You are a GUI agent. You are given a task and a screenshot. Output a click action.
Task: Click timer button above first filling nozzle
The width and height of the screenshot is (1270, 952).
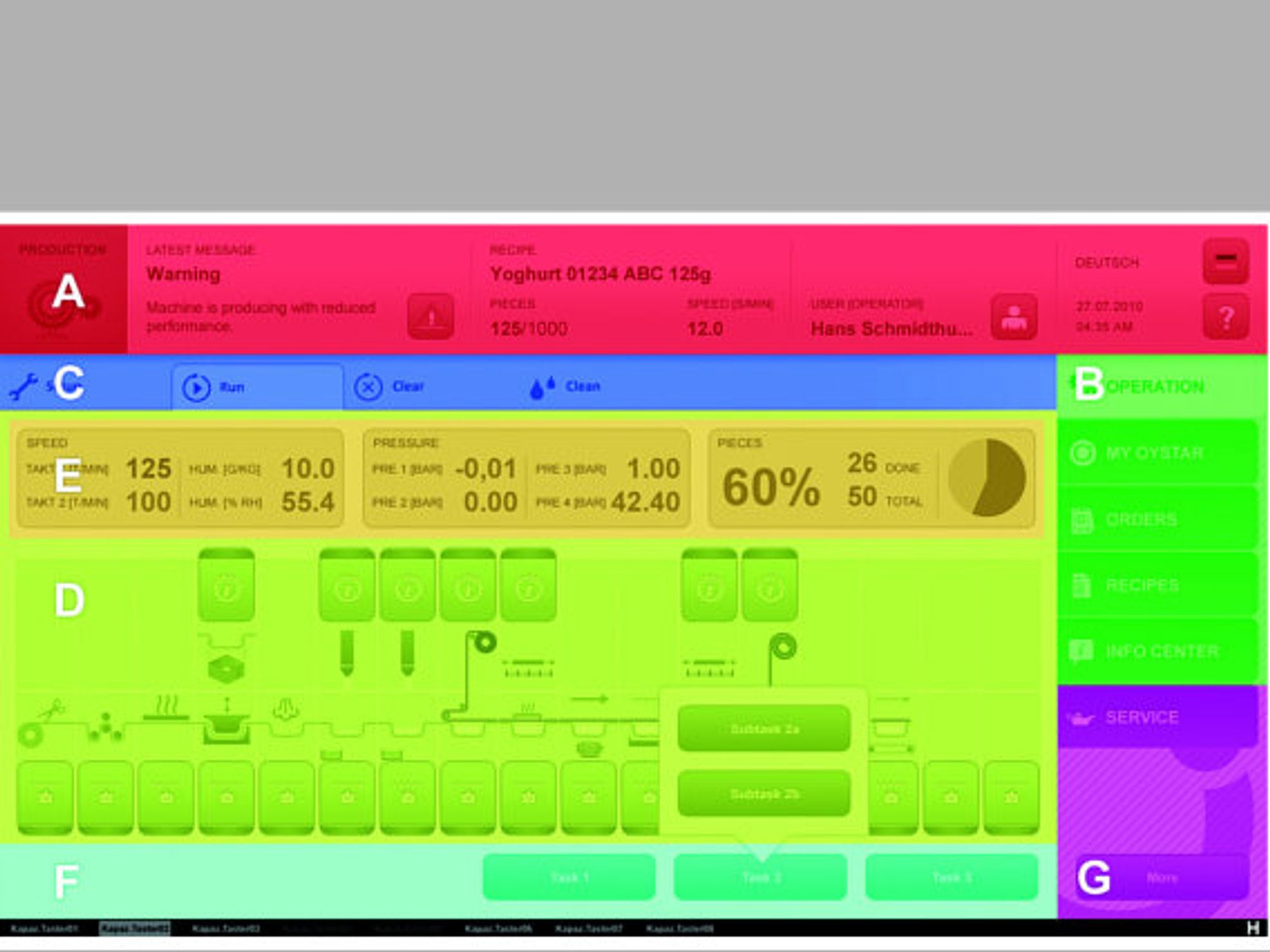click(x=347, y=585)
